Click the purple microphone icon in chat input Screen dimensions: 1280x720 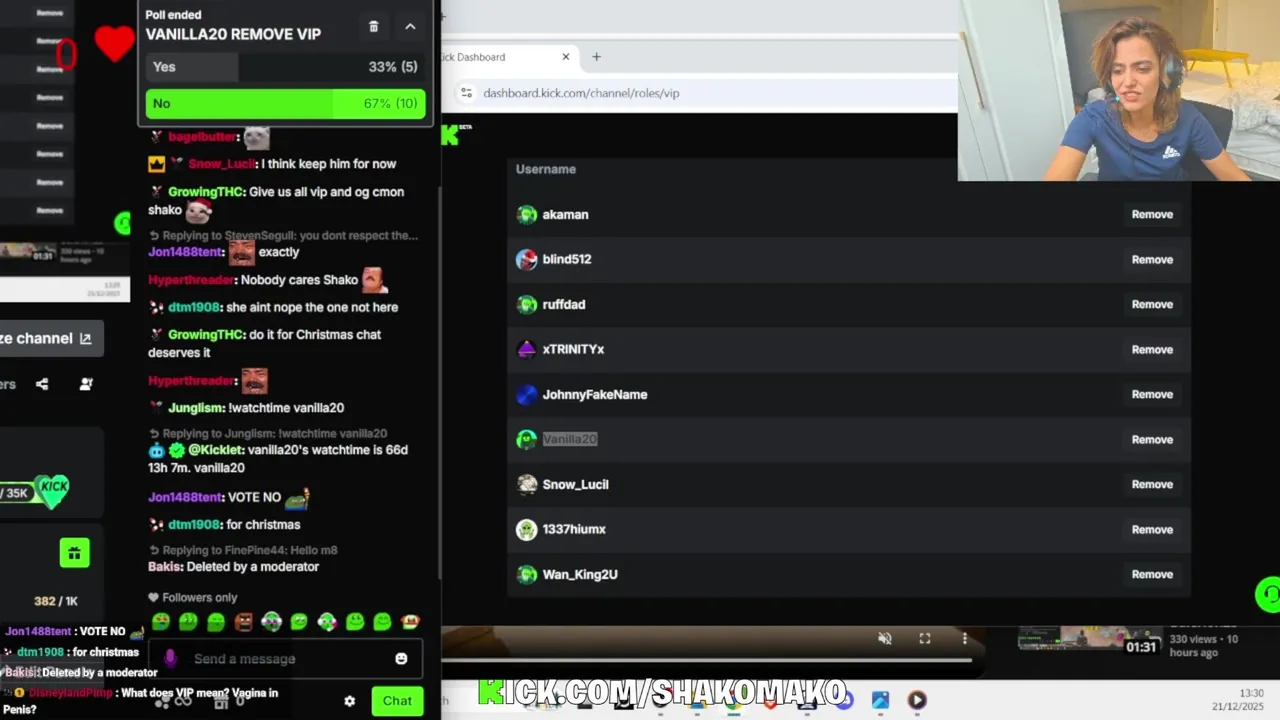[170, 658]
